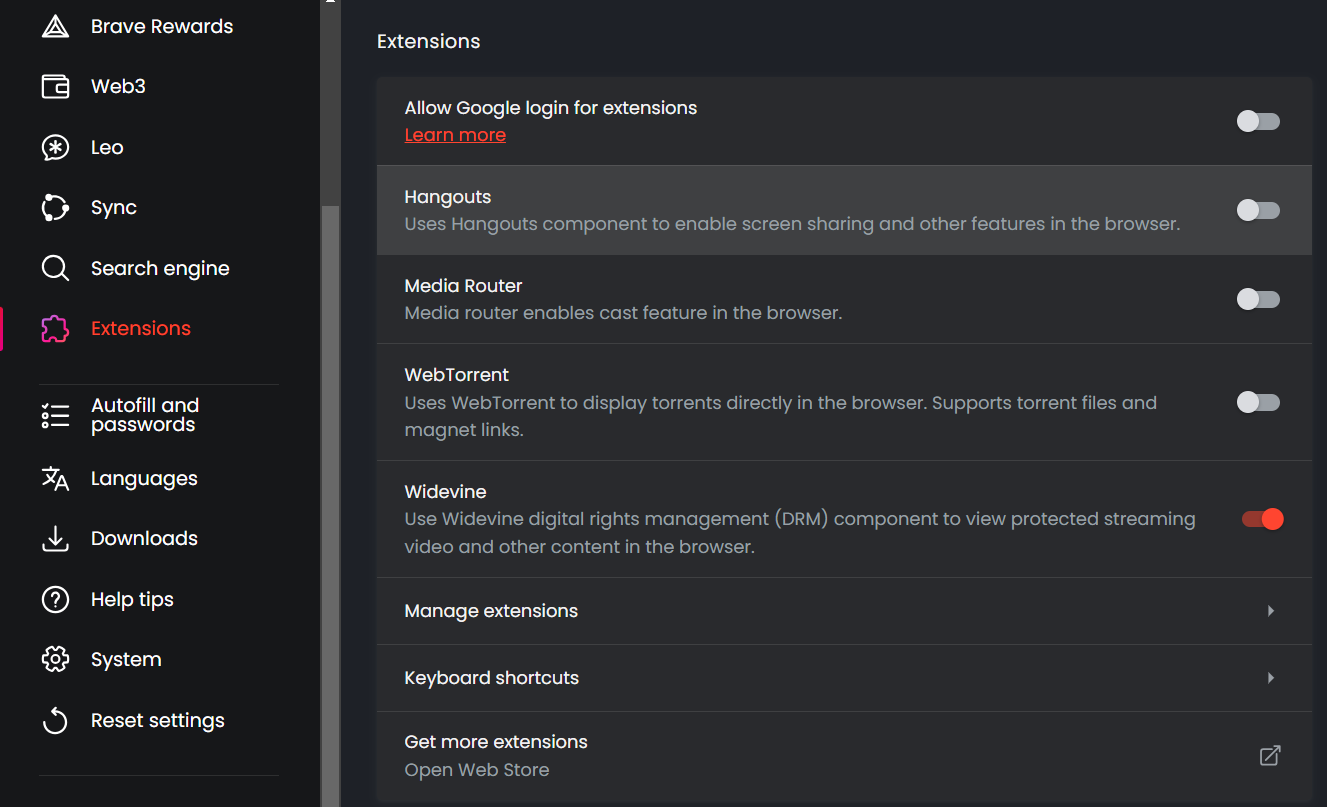Enable Allow Google login for extensions toggle
1327x807 pixels.
coord(1258,121)
